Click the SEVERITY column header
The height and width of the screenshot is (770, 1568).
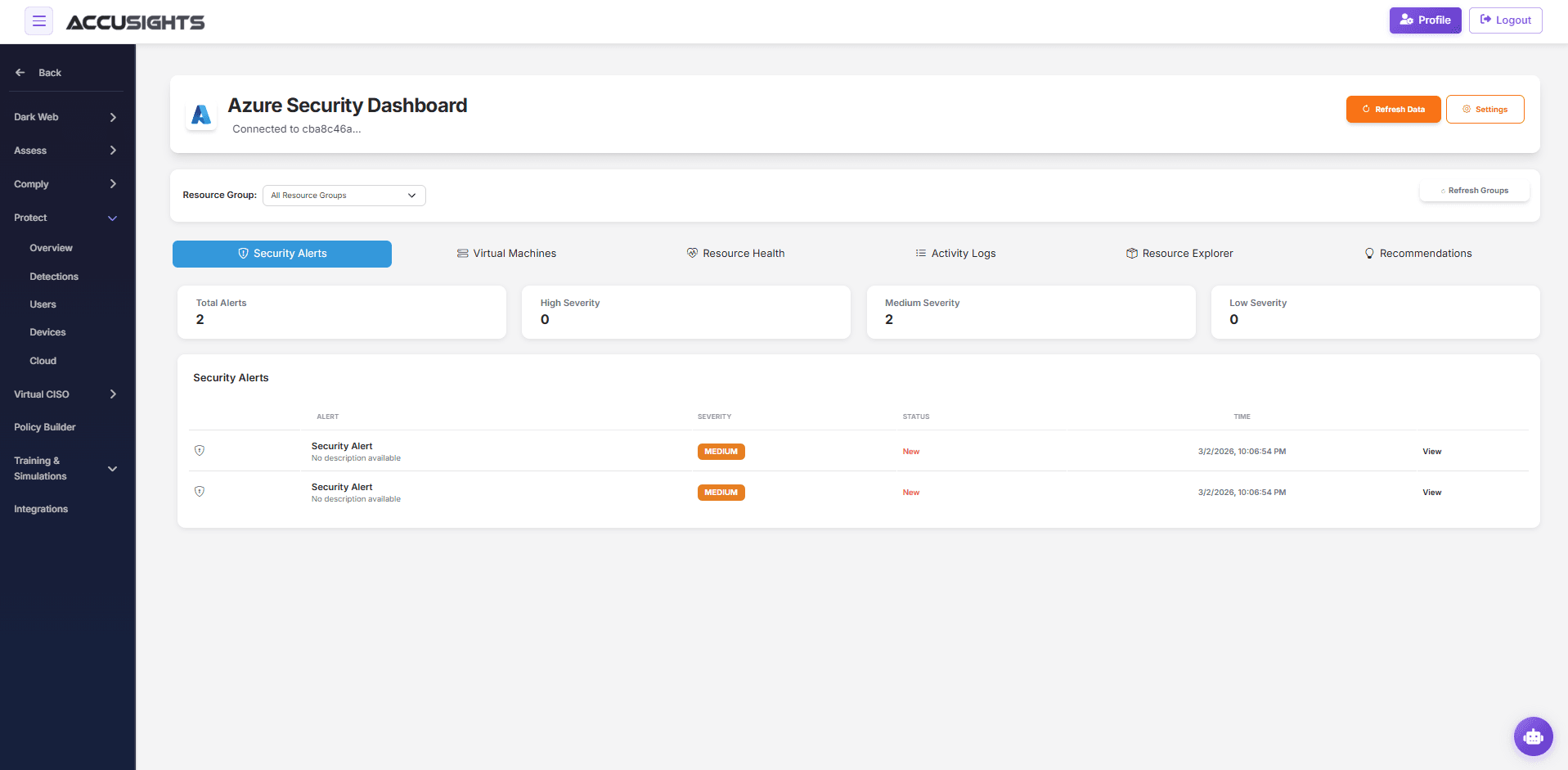(714, 417)
